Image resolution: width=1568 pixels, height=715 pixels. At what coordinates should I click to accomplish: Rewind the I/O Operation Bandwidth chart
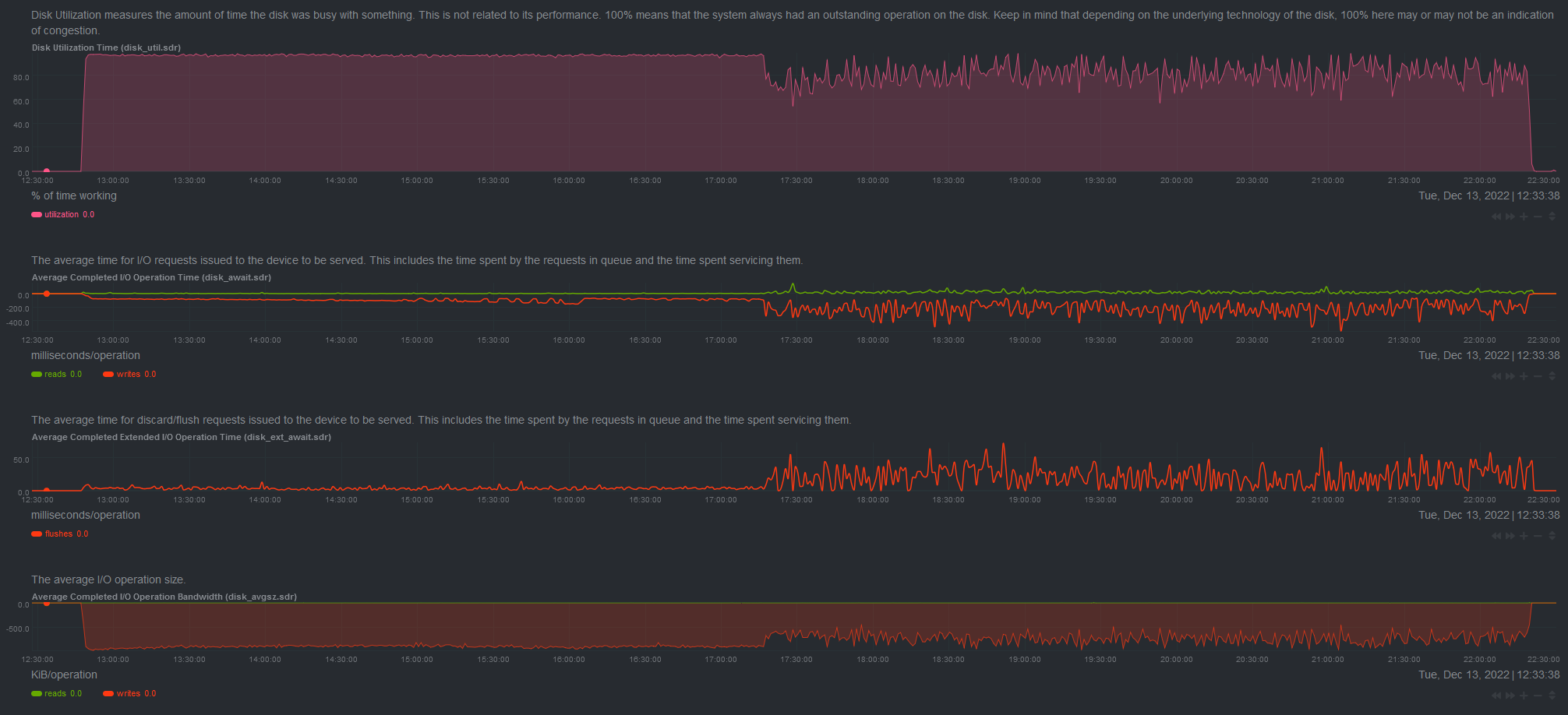point(1496,696)
